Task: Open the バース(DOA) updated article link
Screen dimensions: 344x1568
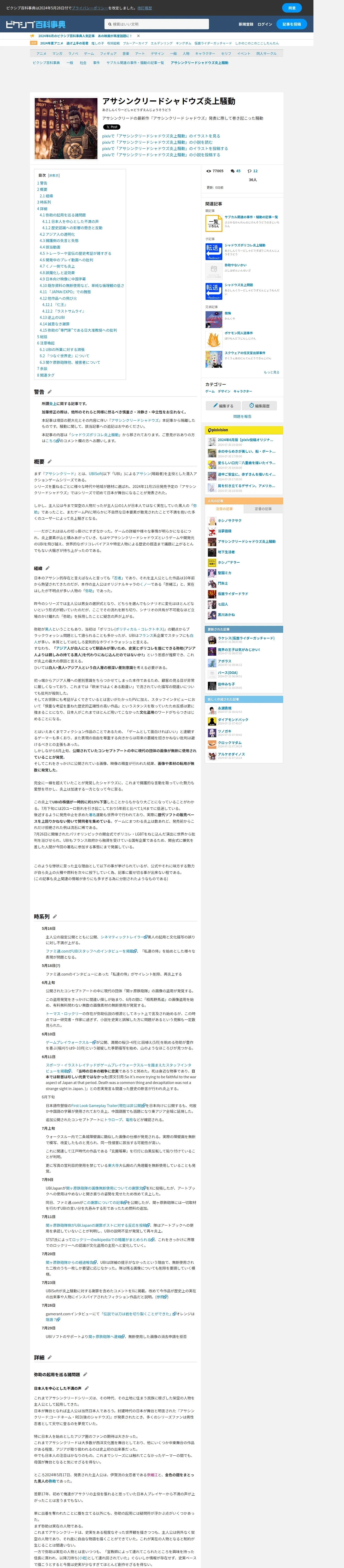Action: tap(228, 673)
